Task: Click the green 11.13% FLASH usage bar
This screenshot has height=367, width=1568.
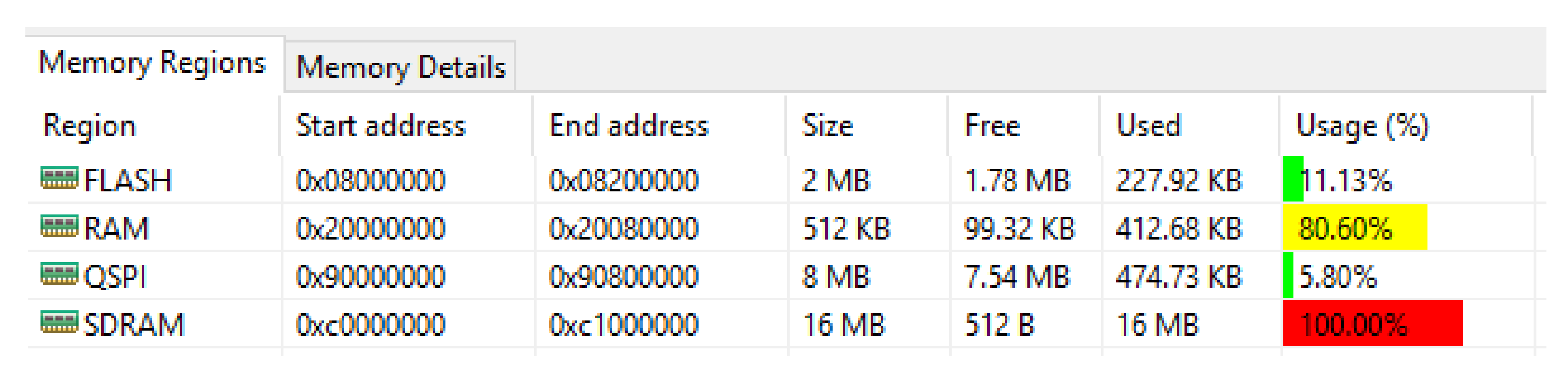Action: click(x=1293, y=180)
